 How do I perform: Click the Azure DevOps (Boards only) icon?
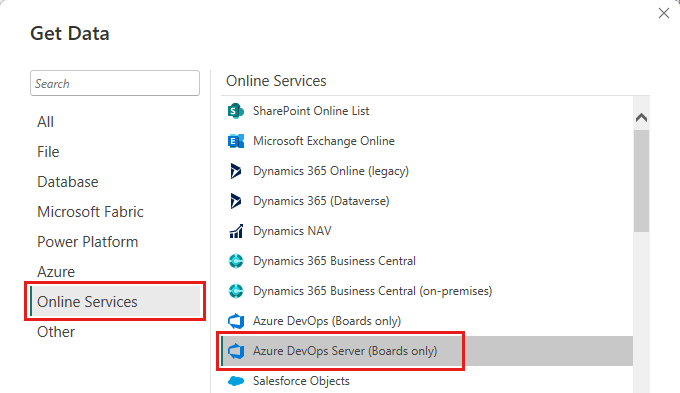(236, 321)
